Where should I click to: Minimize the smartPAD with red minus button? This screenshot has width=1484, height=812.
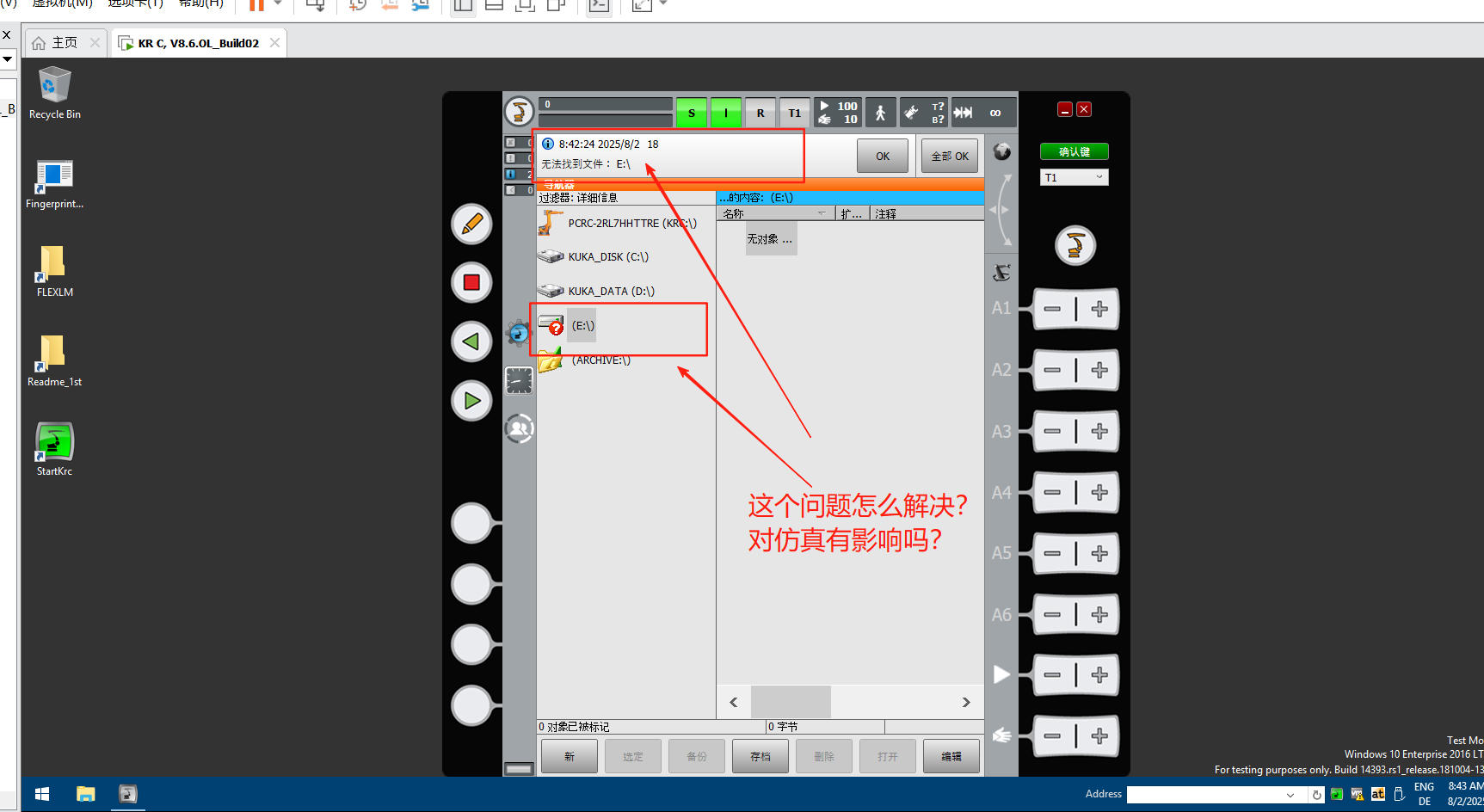1065,109
